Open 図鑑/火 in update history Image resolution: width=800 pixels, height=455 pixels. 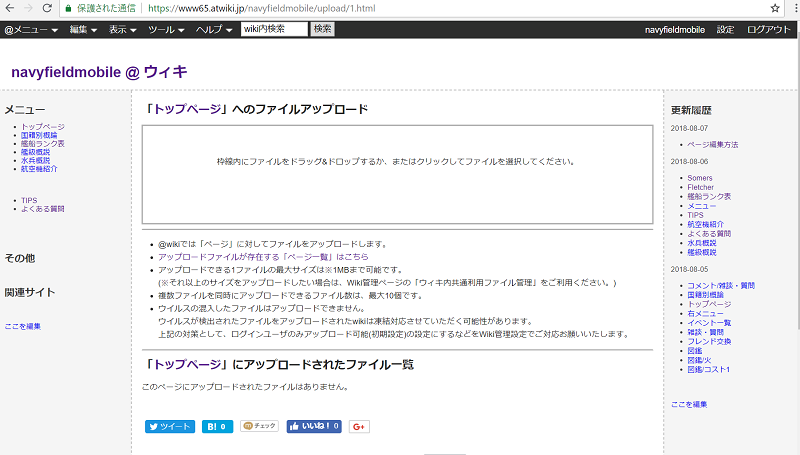point(699,360)
